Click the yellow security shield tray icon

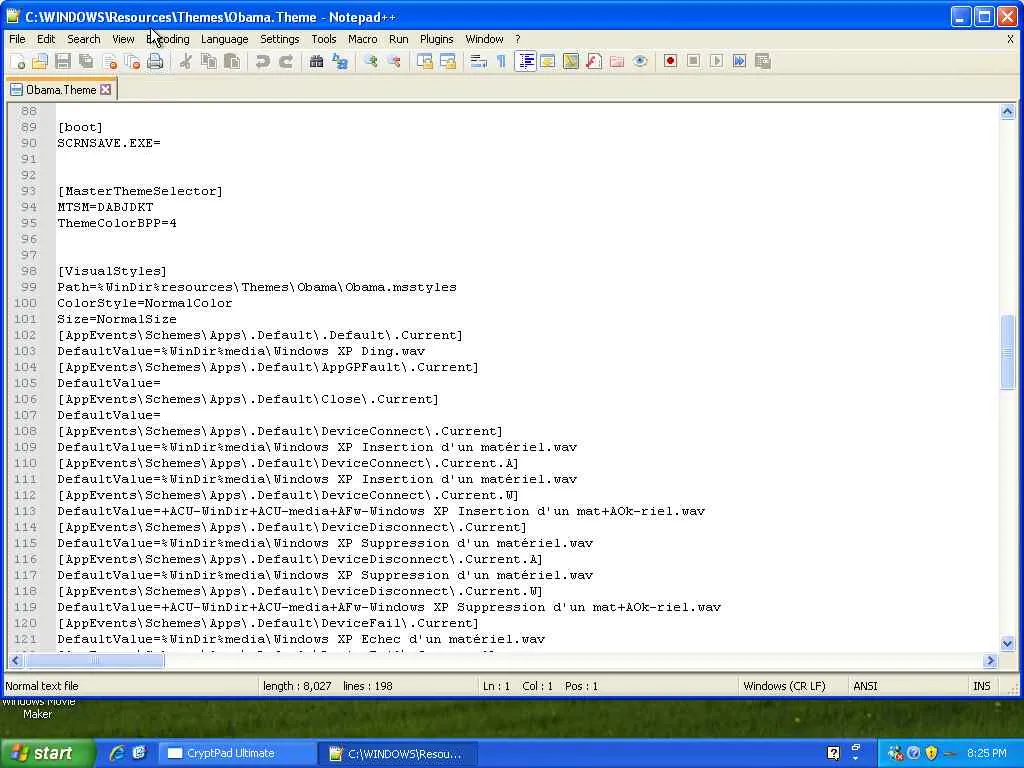point(931,753)
